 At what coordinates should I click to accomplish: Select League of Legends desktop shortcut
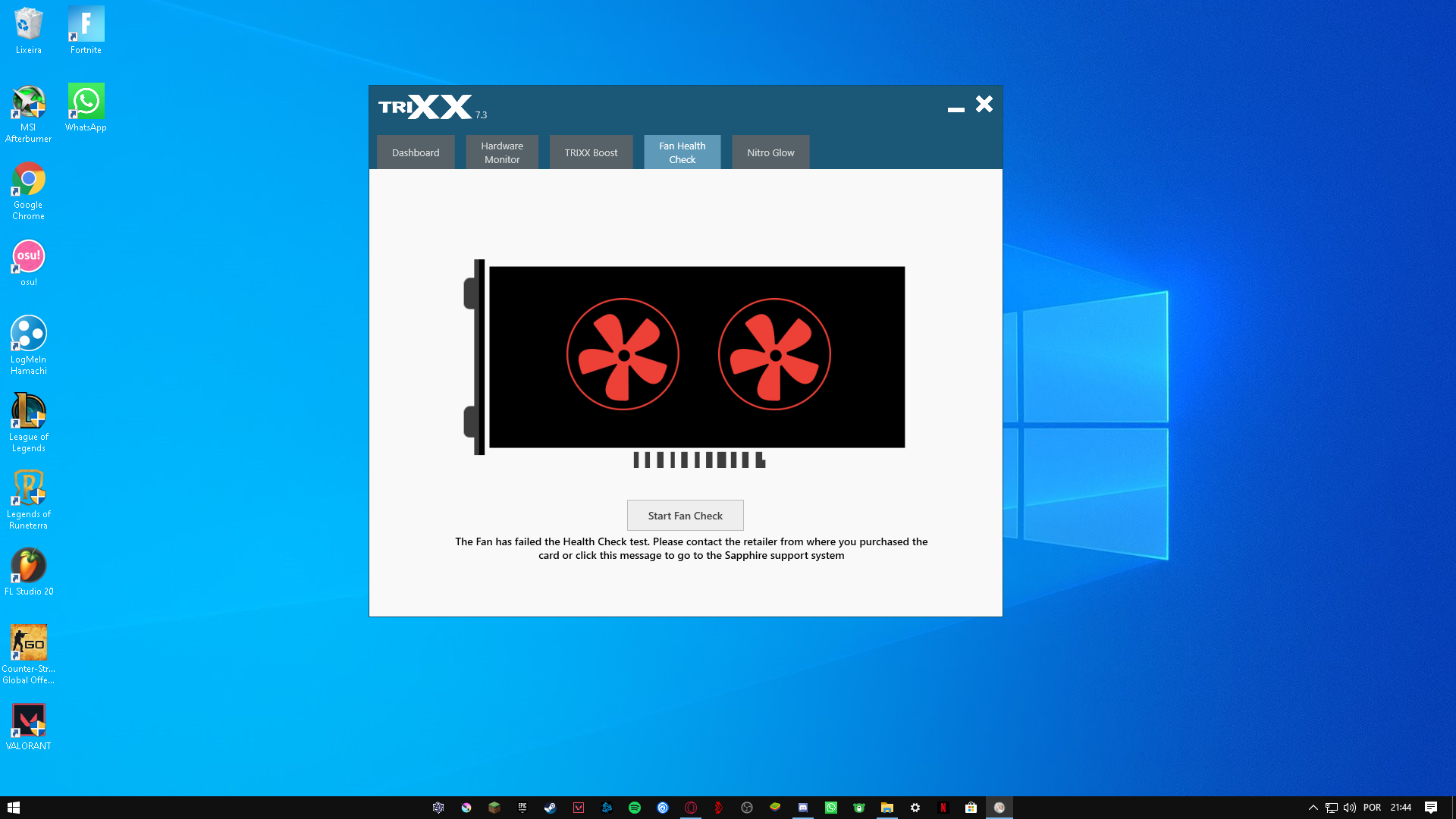click(x=29, y=423)
